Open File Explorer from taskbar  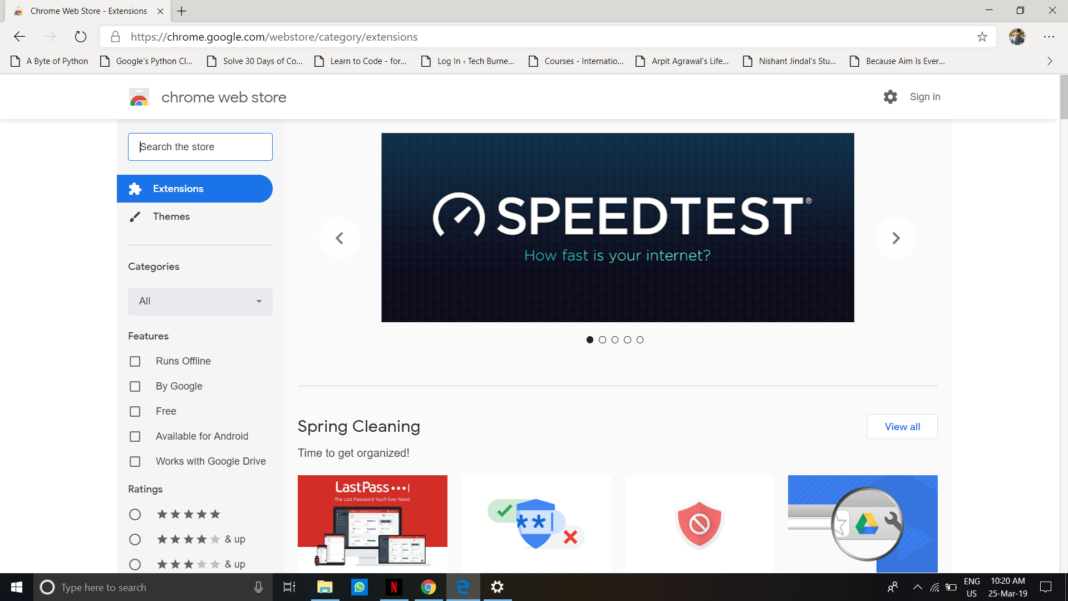325,587
